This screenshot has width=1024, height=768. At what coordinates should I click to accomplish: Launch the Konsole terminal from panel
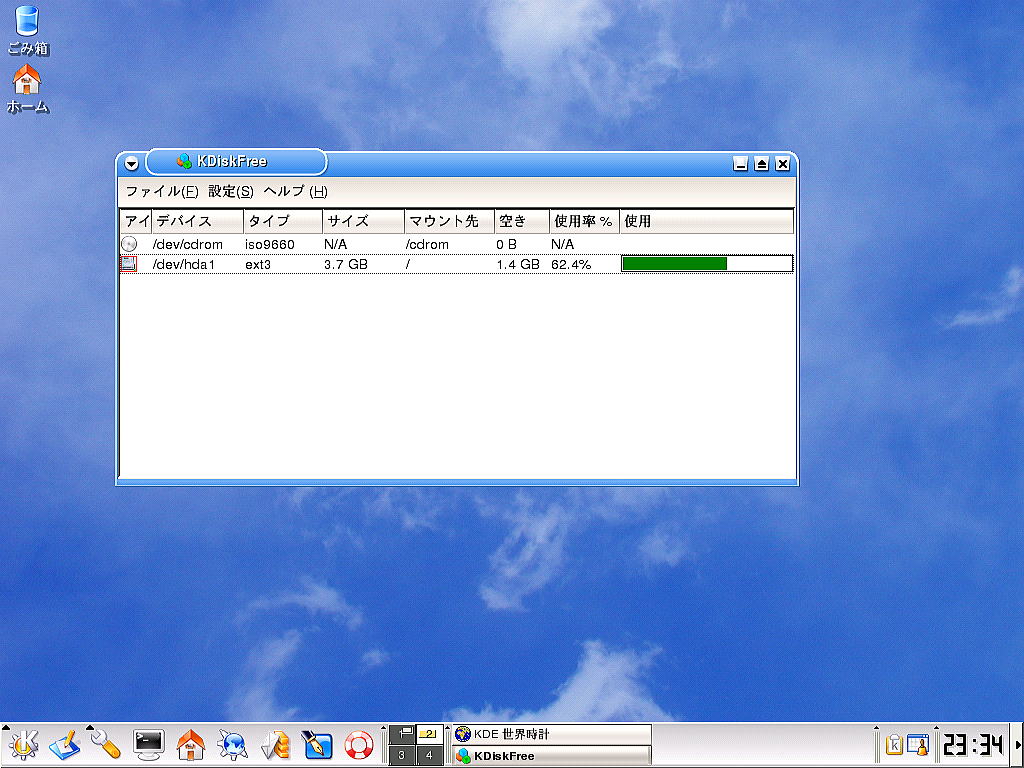point(148,745)
